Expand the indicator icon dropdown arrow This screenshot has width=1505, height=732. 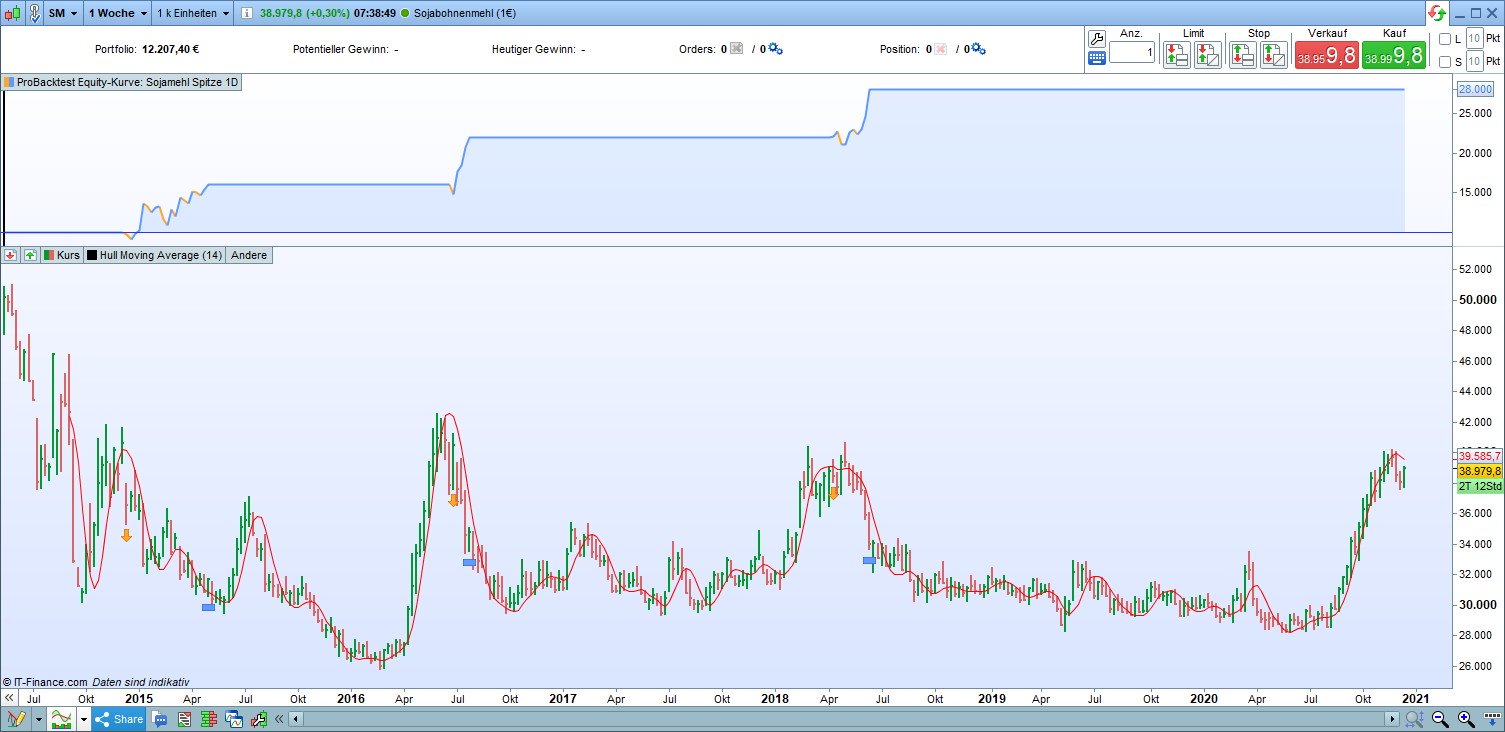(x=82, y=719)
